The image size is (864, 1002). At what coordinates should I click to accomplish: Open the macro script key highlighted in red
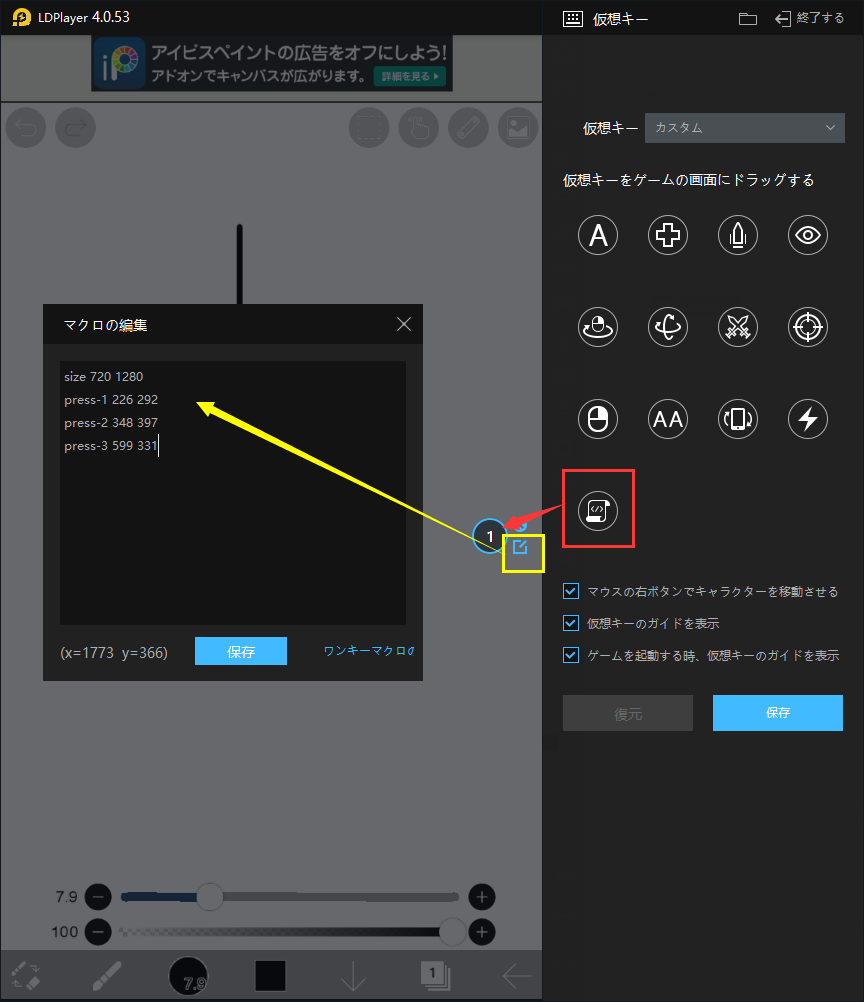(x=598, y=508)
